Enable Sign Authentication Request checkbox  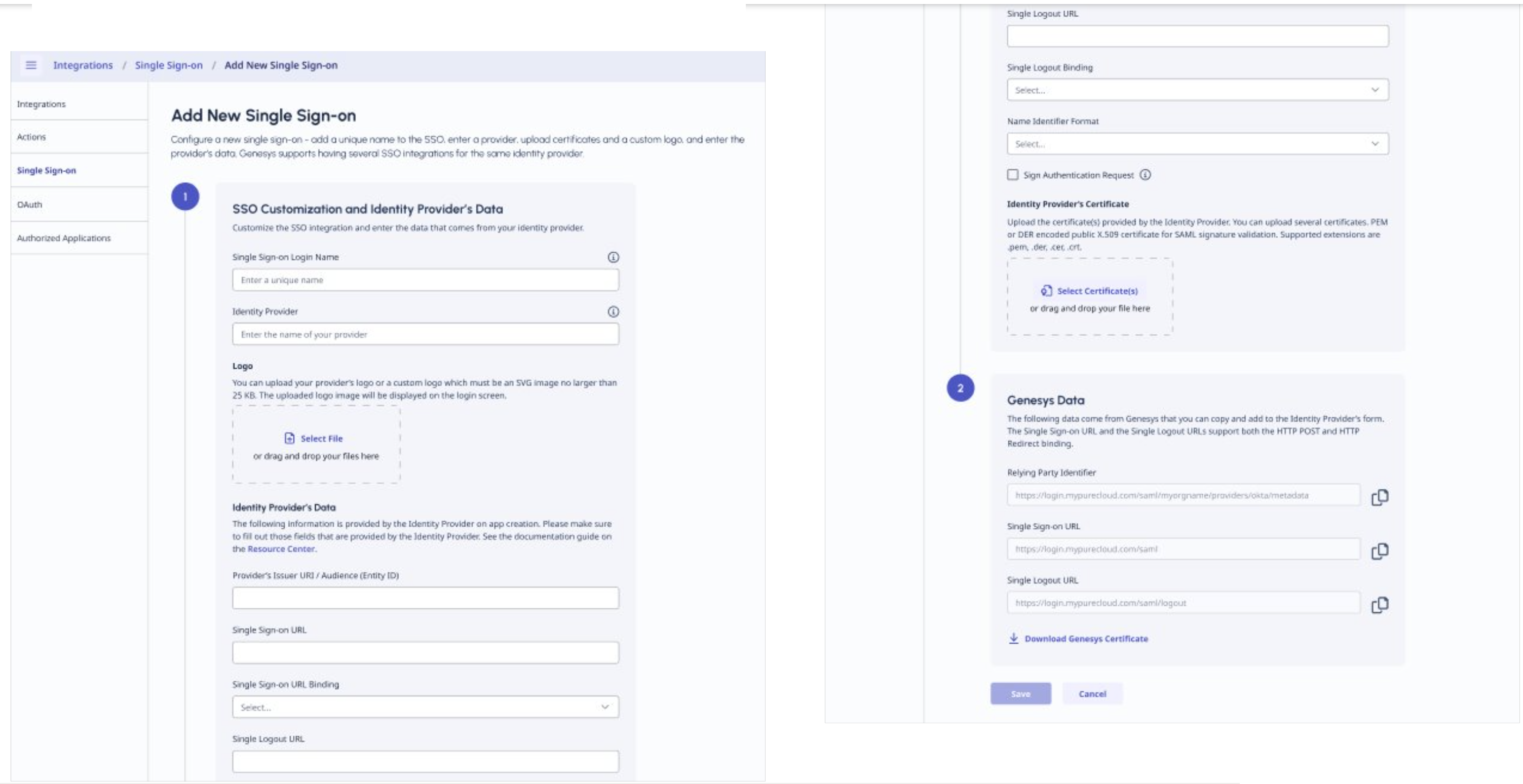[1013, 175]
